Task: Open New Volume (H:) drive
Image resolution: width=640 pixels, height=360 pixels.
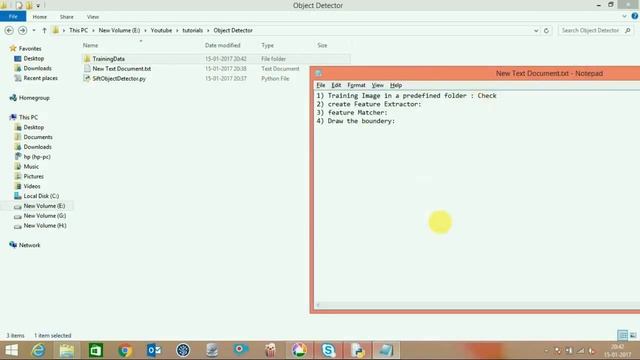Action: 44,225
